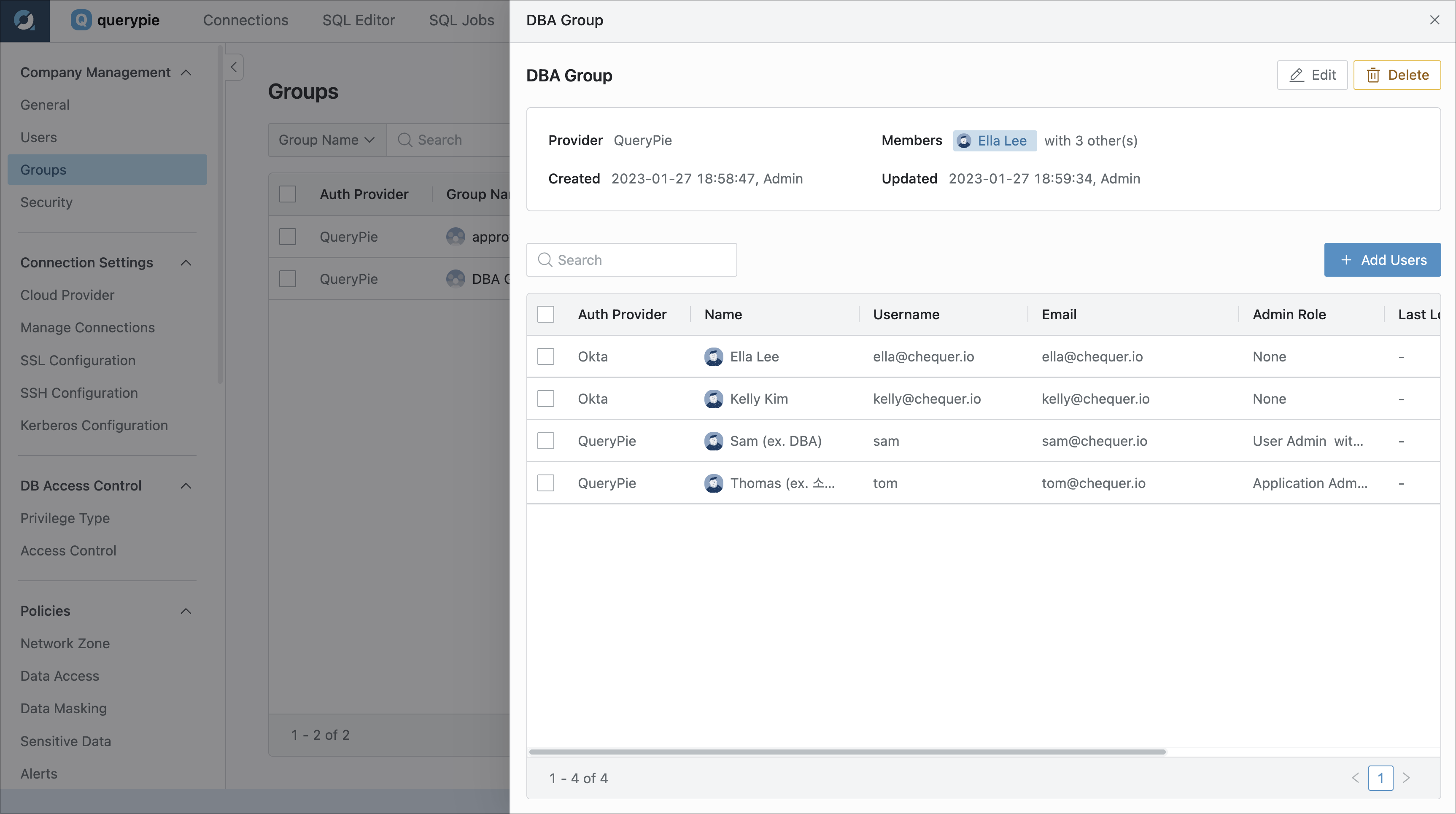Collapse the Connection Settings section
This screenshot has height=814, width=1456.
186,263
